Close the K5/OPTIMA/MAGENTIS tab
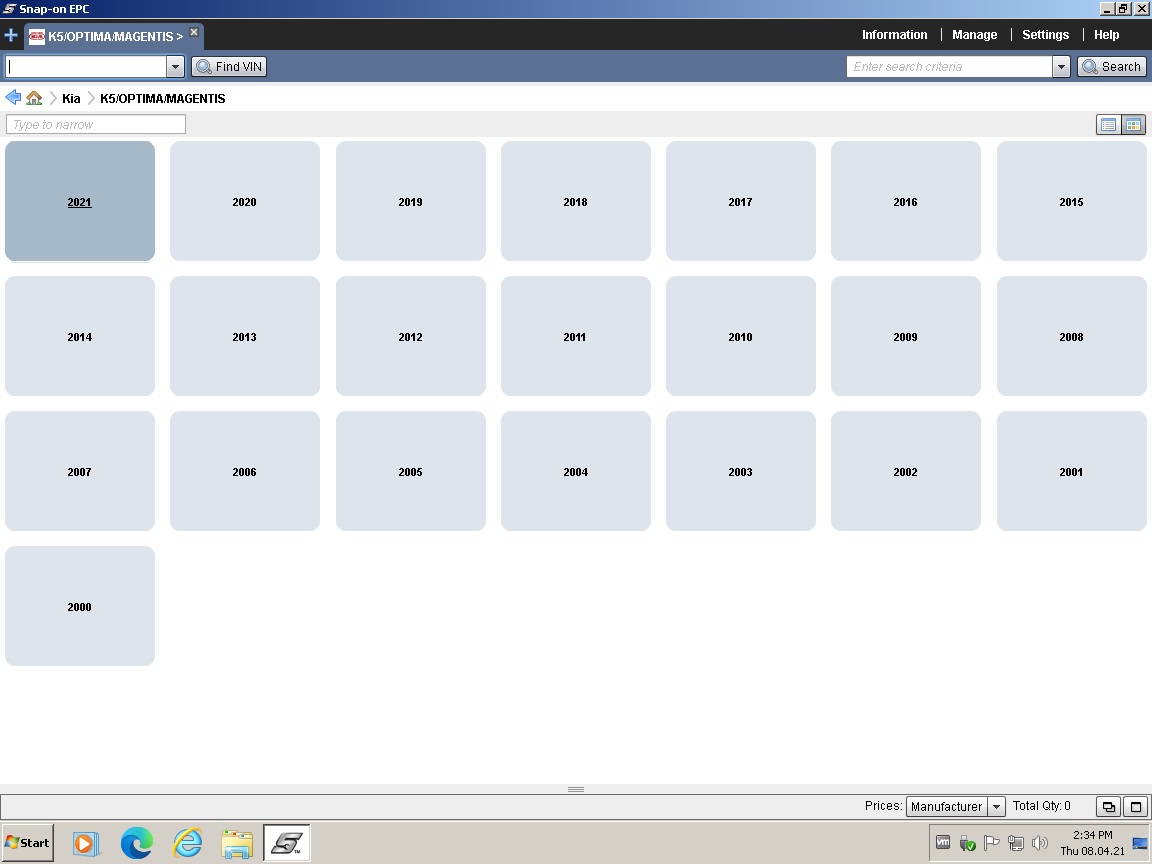The height and width of the screenshot is (864, 1152). [194, 32]
